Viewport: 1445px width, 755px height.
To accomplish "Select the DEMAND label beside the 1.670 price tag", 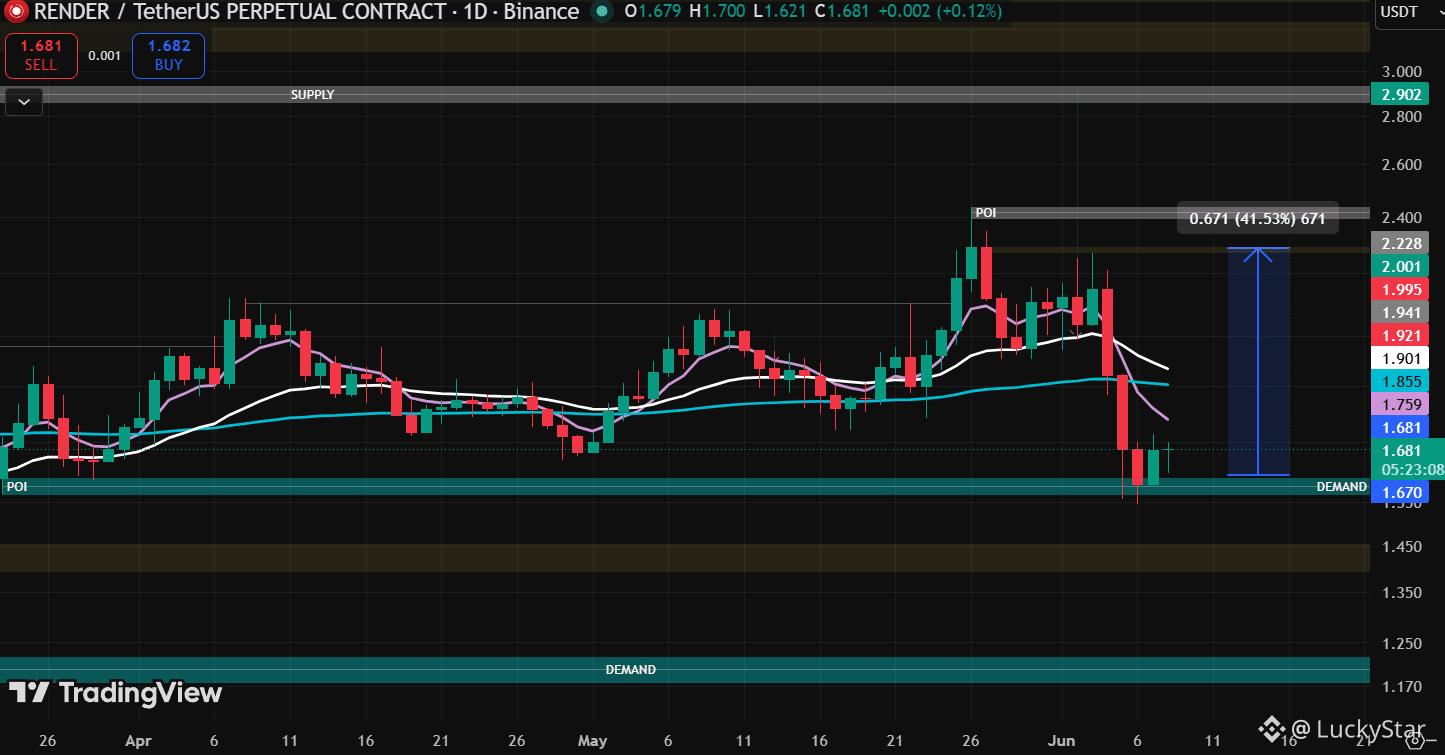I will point(1341,487).
